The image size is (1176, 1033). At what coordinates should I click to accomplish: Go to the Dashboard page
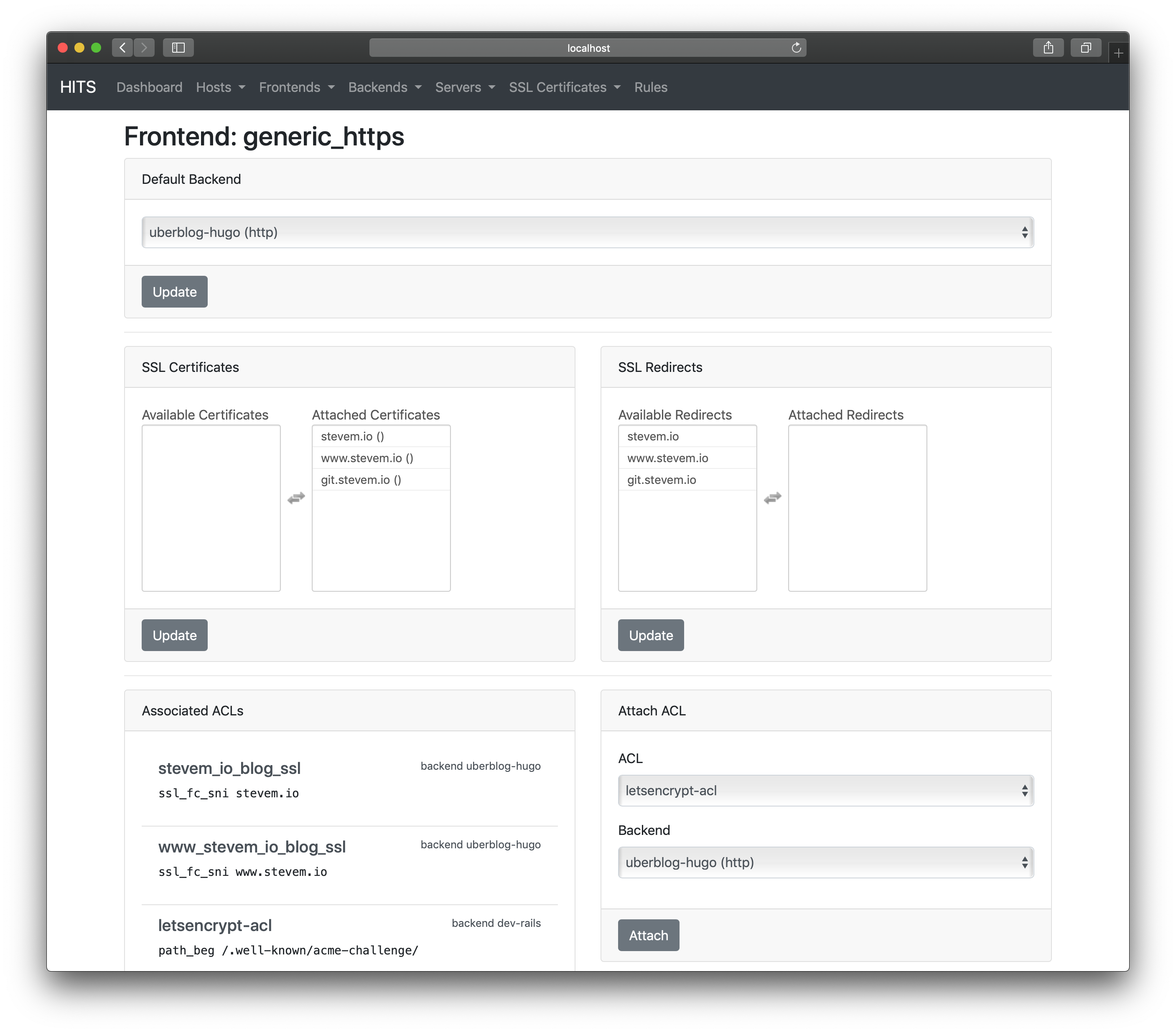pyautogui.click(x=149, y=87)
